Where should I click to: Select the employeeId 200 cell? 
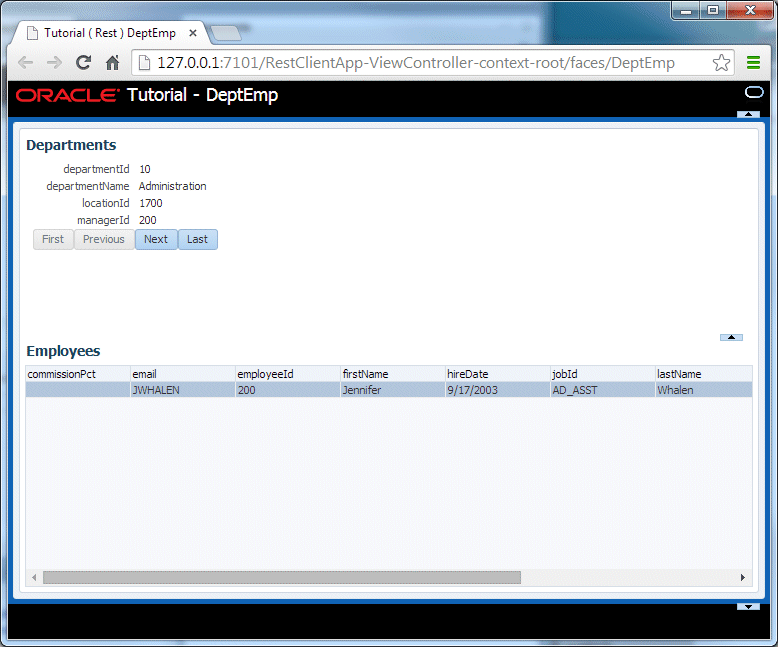(x=288, y=390)
